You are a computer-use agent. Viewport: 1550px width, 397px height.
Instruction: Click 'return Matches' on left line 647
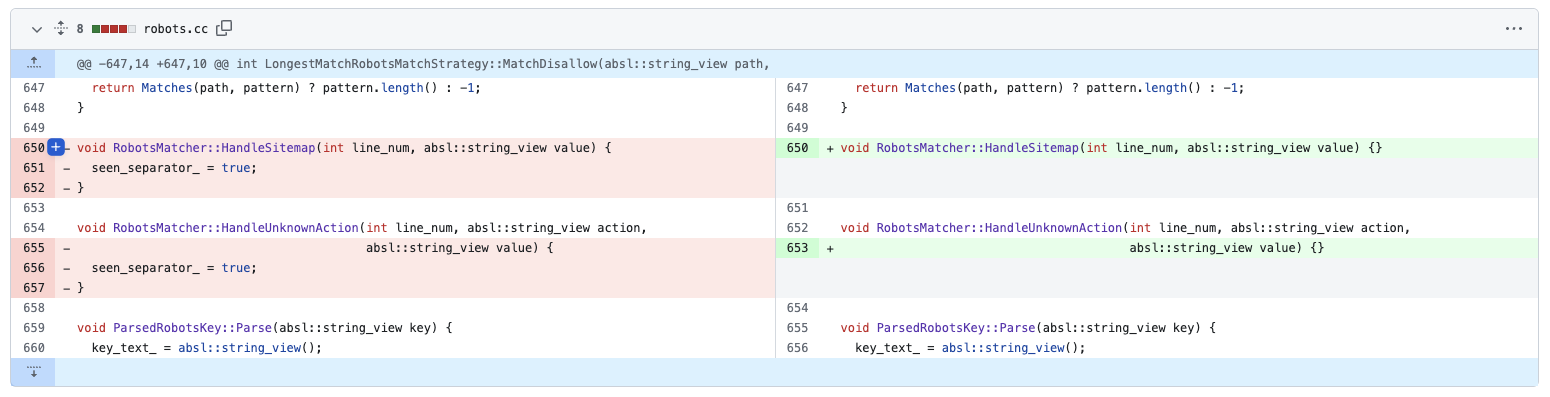(x=141, y=88)
